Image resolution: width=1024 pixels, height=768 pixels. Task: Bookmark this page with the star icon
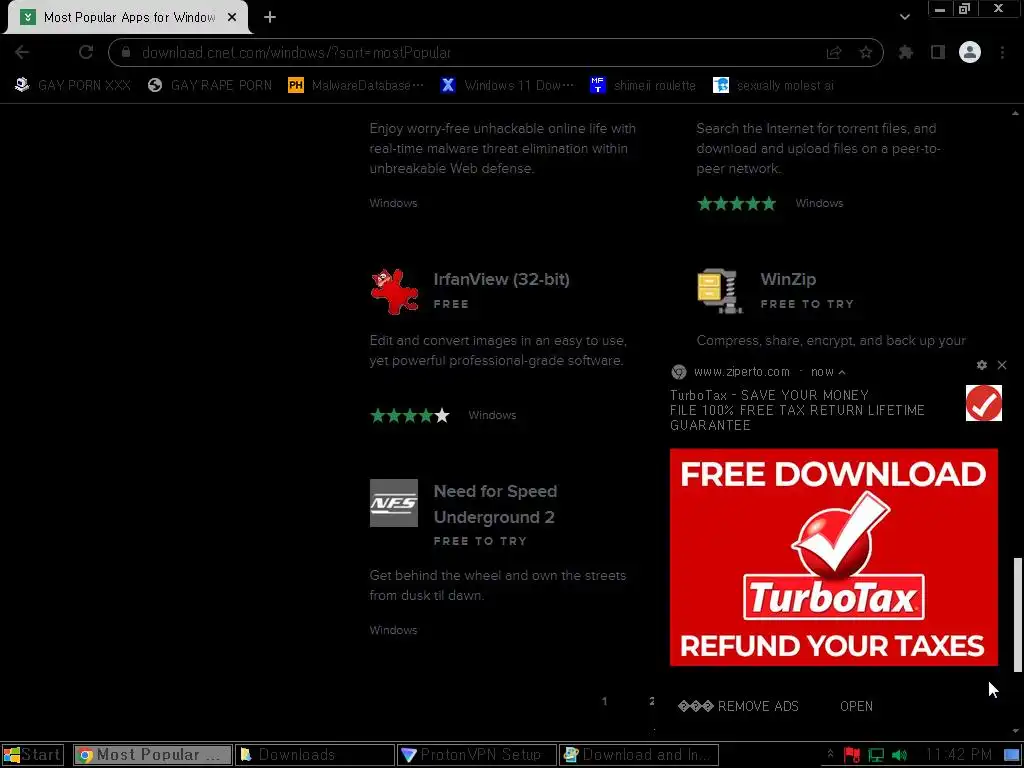(x=866, y=52)
